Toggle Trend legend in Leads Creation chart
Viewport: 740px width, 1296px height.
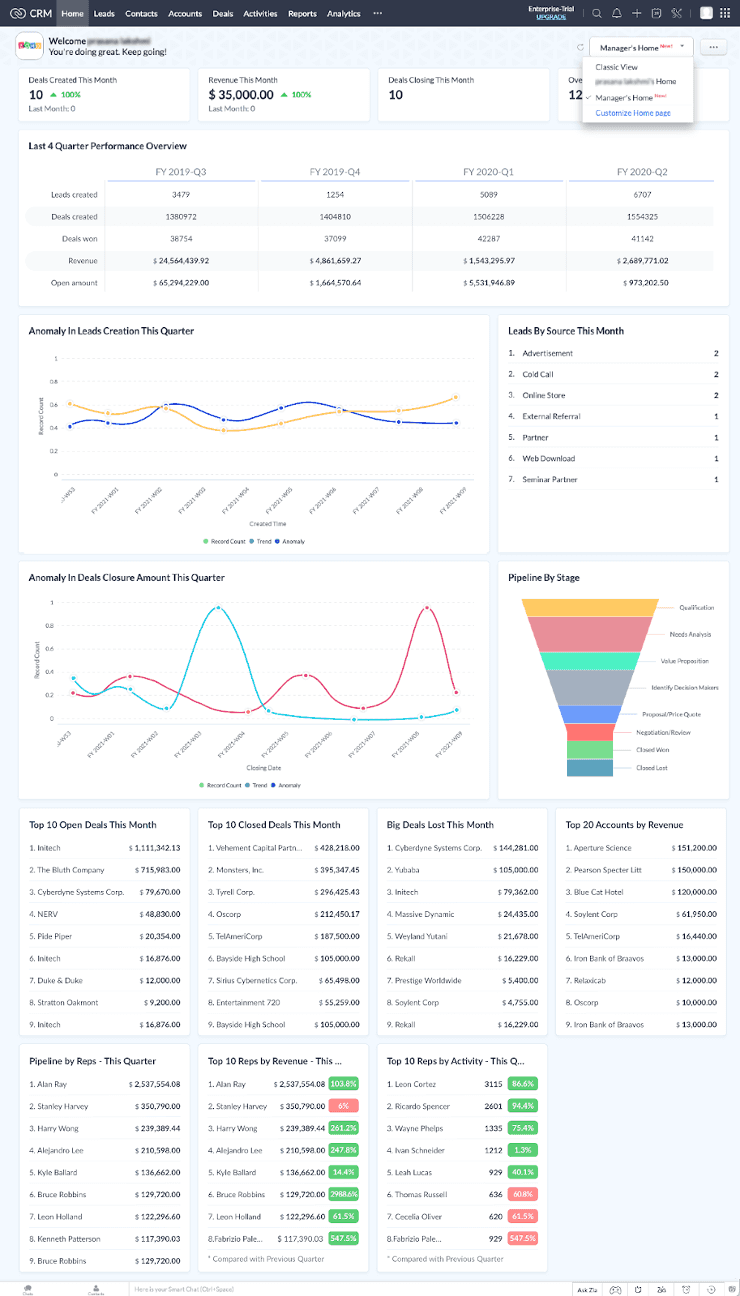[x=262, y=541]
